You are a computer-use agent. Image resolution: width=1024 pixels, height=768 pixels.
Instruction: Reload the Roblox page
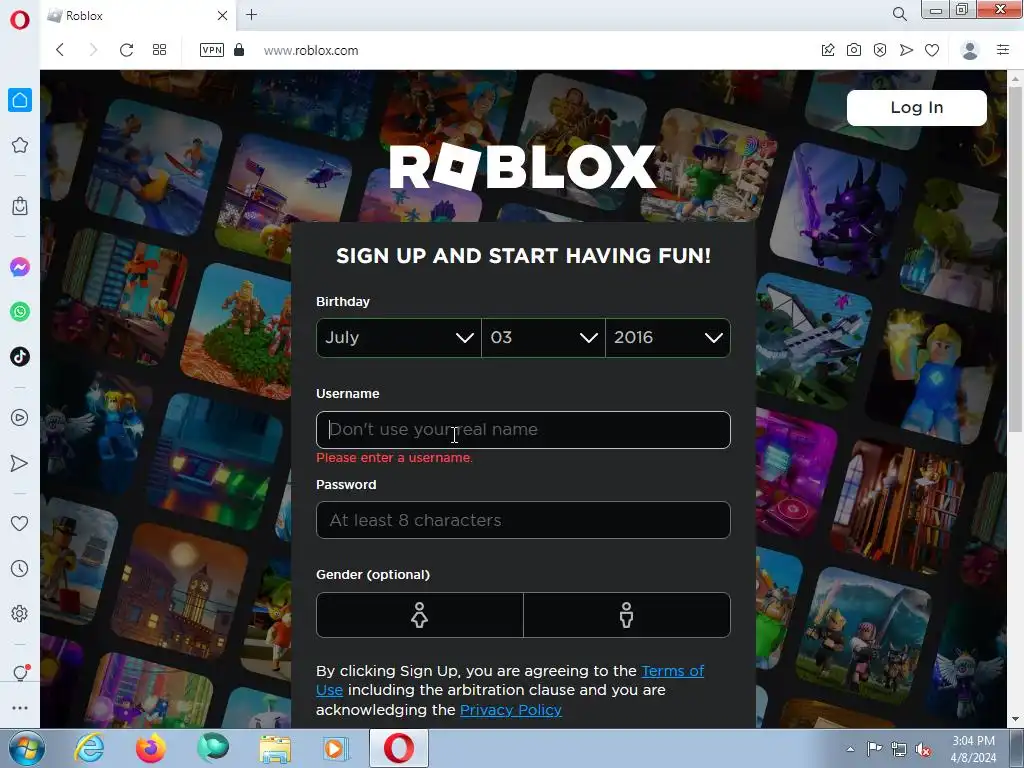(x=127, y=50)
